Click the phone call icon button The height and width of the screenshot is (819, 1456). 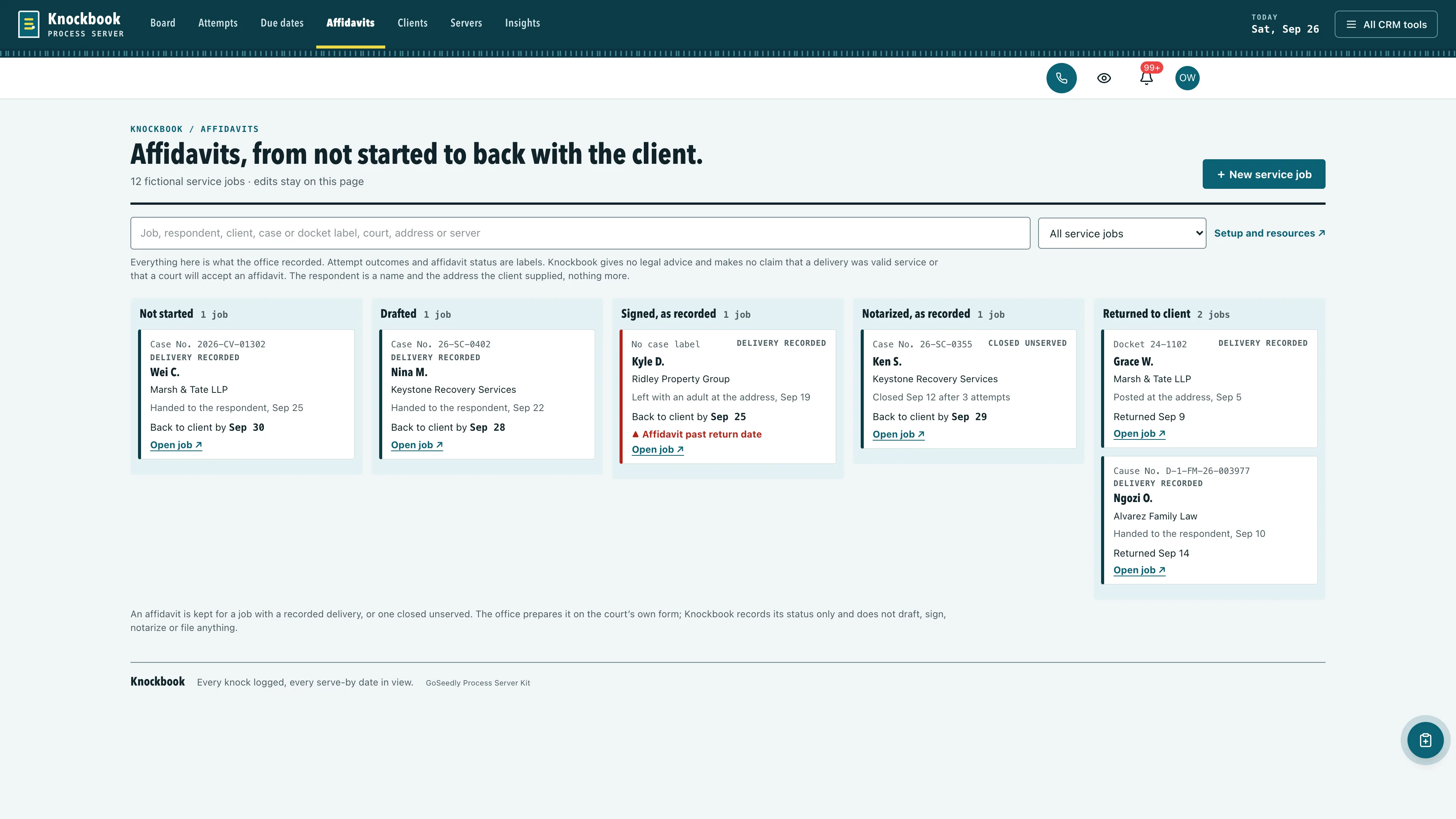[x=1061, y=78]
